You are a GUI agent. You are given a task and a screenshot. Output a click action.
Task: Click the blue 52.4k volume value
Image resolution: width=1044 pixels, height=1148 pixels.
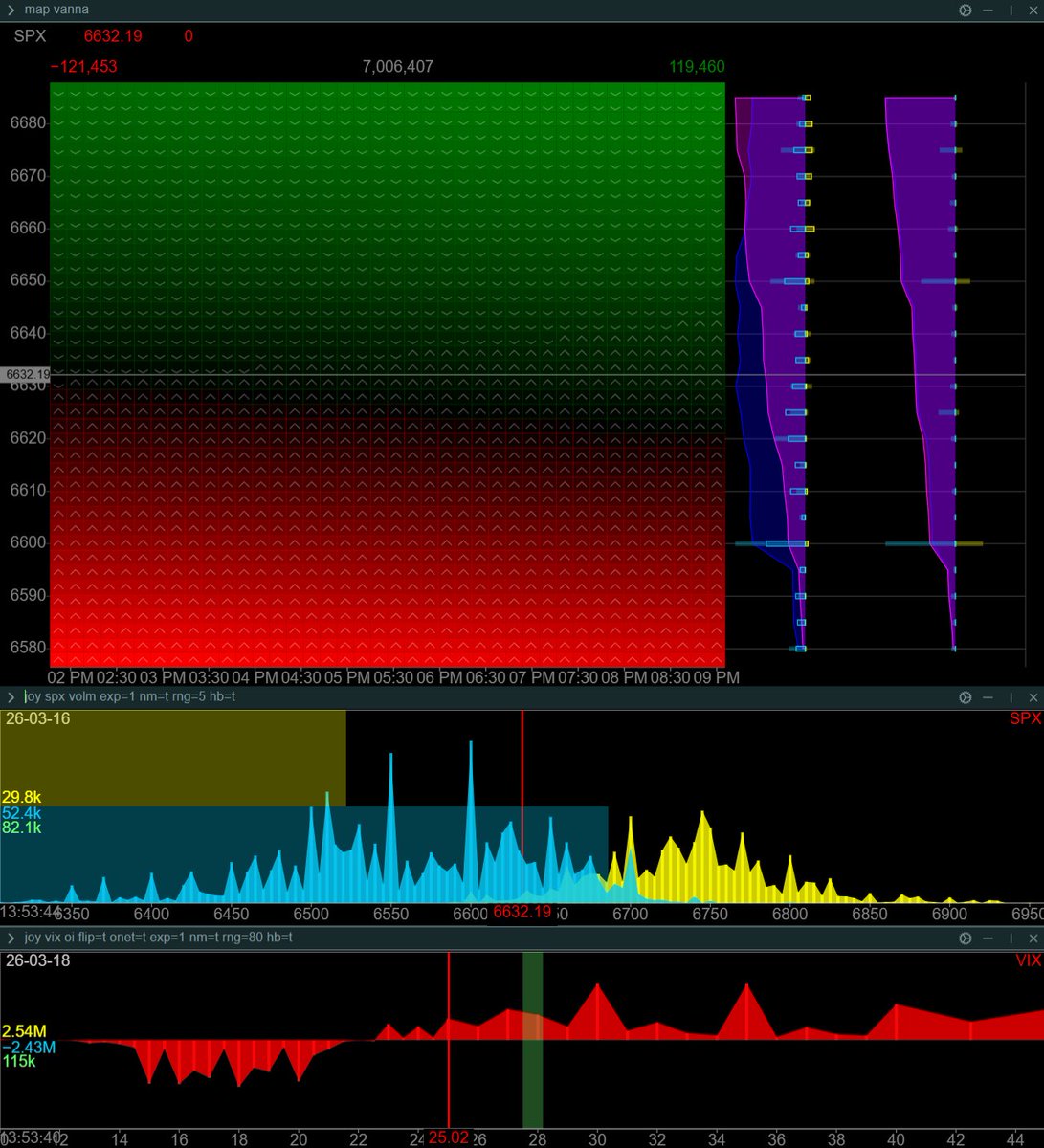pyautogui.click(x=21, y=813)
